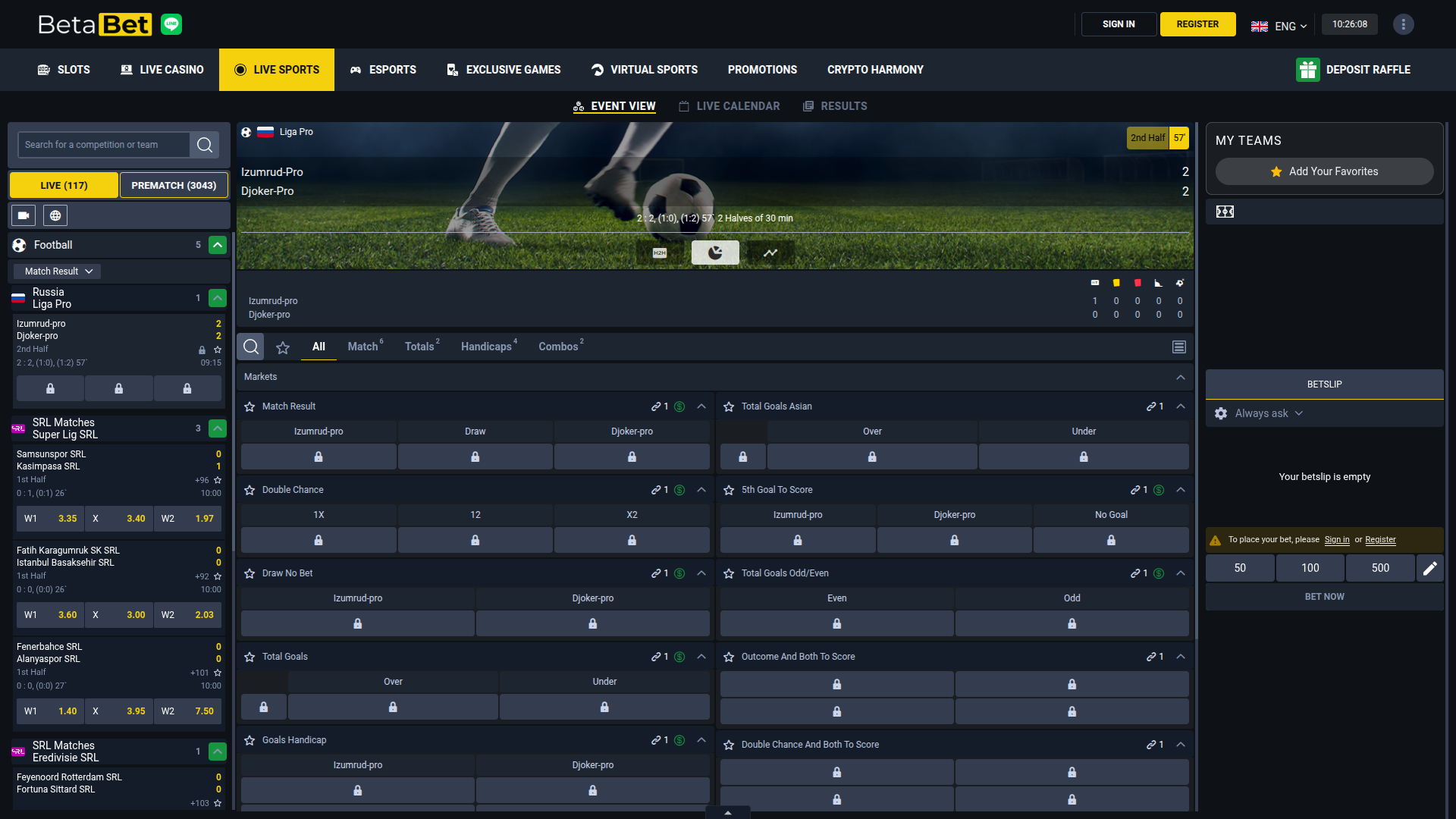Click the Sign in link in betslip
Image resolution: width=1456 pixels, height=819 pixels.
[x=1336, y=539]
